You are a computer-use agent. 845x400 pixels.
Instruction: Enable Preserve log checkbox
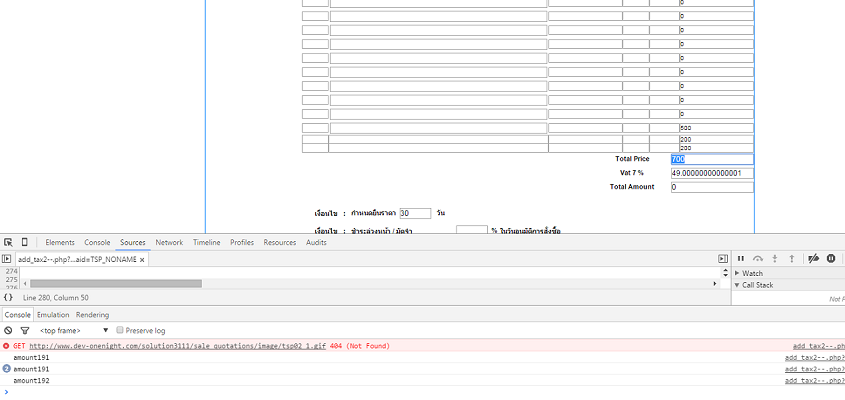(x=120, y=330)
